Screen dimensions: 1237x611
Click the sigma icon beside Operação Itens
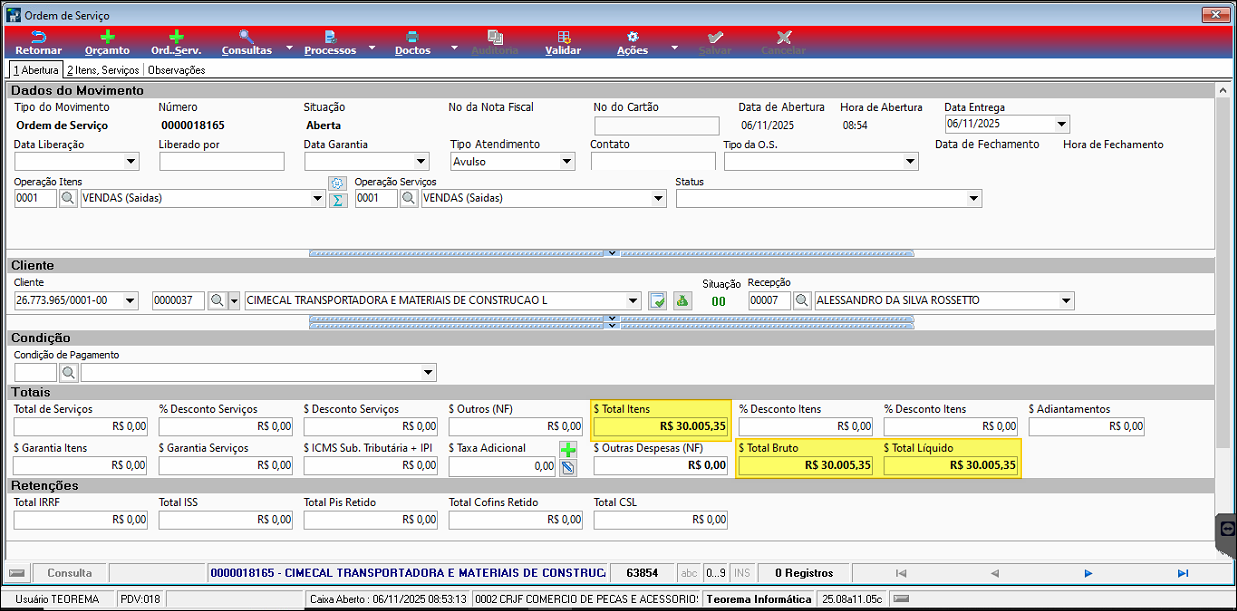pos(338,200)
